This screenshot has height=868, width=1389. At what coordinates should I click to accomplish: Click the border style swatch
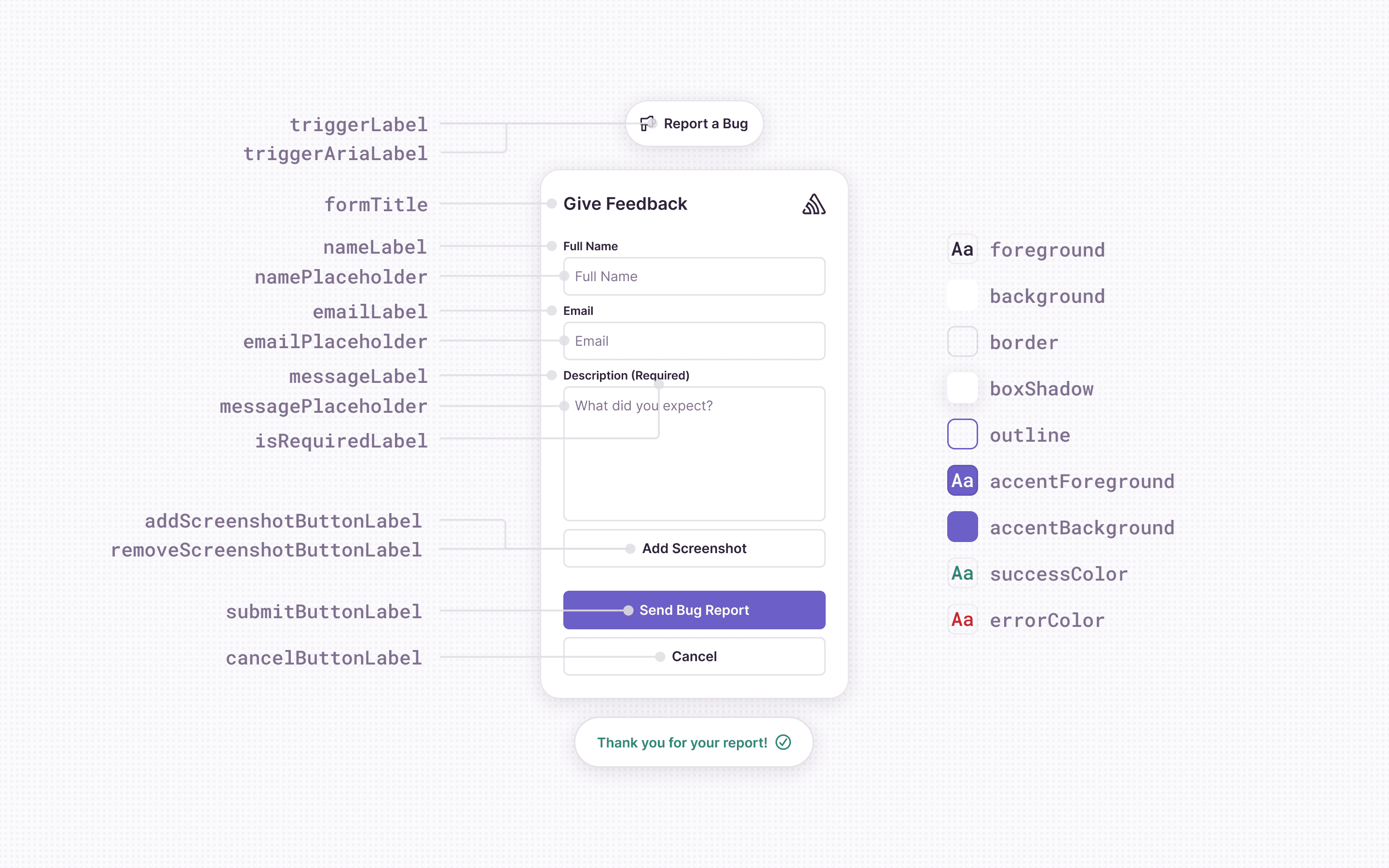pyautogui.click(x=962, y=342)
